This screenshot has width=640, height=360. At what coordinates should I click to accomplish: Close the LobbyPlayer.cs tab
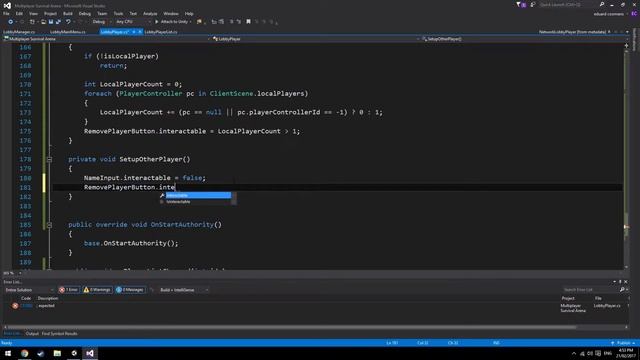tap(140, 32)
